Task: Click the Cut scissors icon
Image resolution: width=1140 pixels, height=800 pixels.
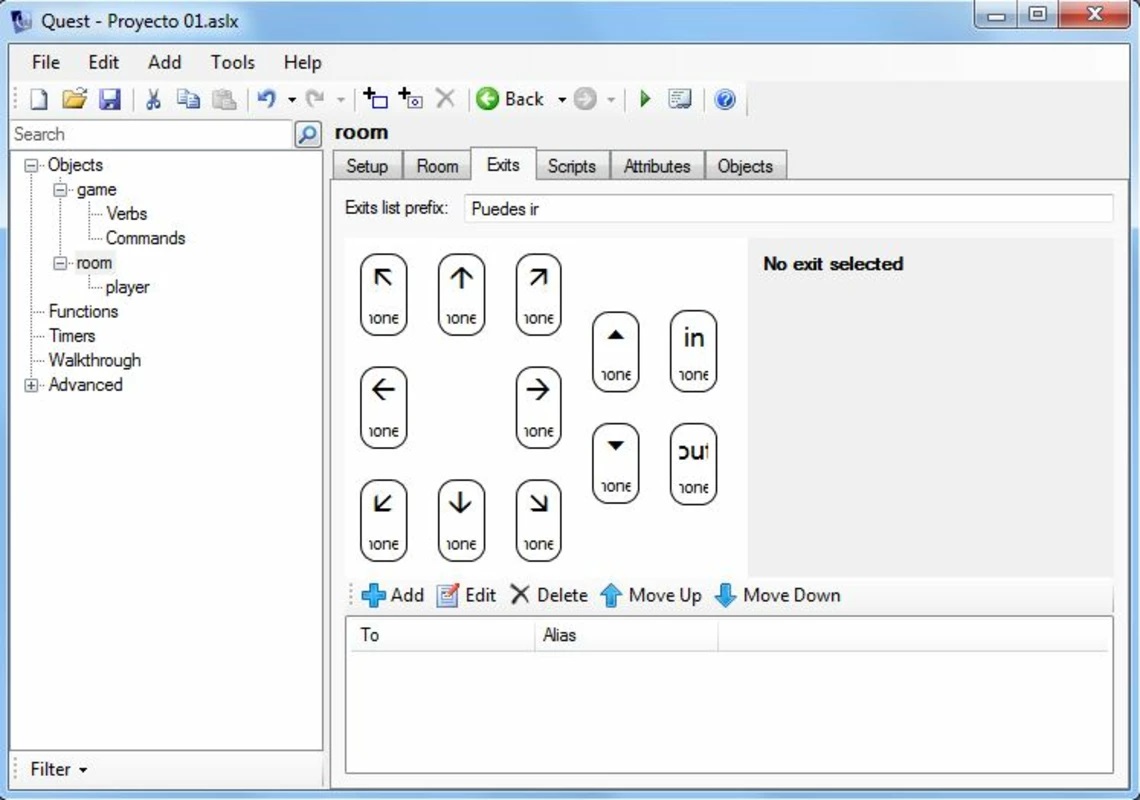Action: [153, 99]
